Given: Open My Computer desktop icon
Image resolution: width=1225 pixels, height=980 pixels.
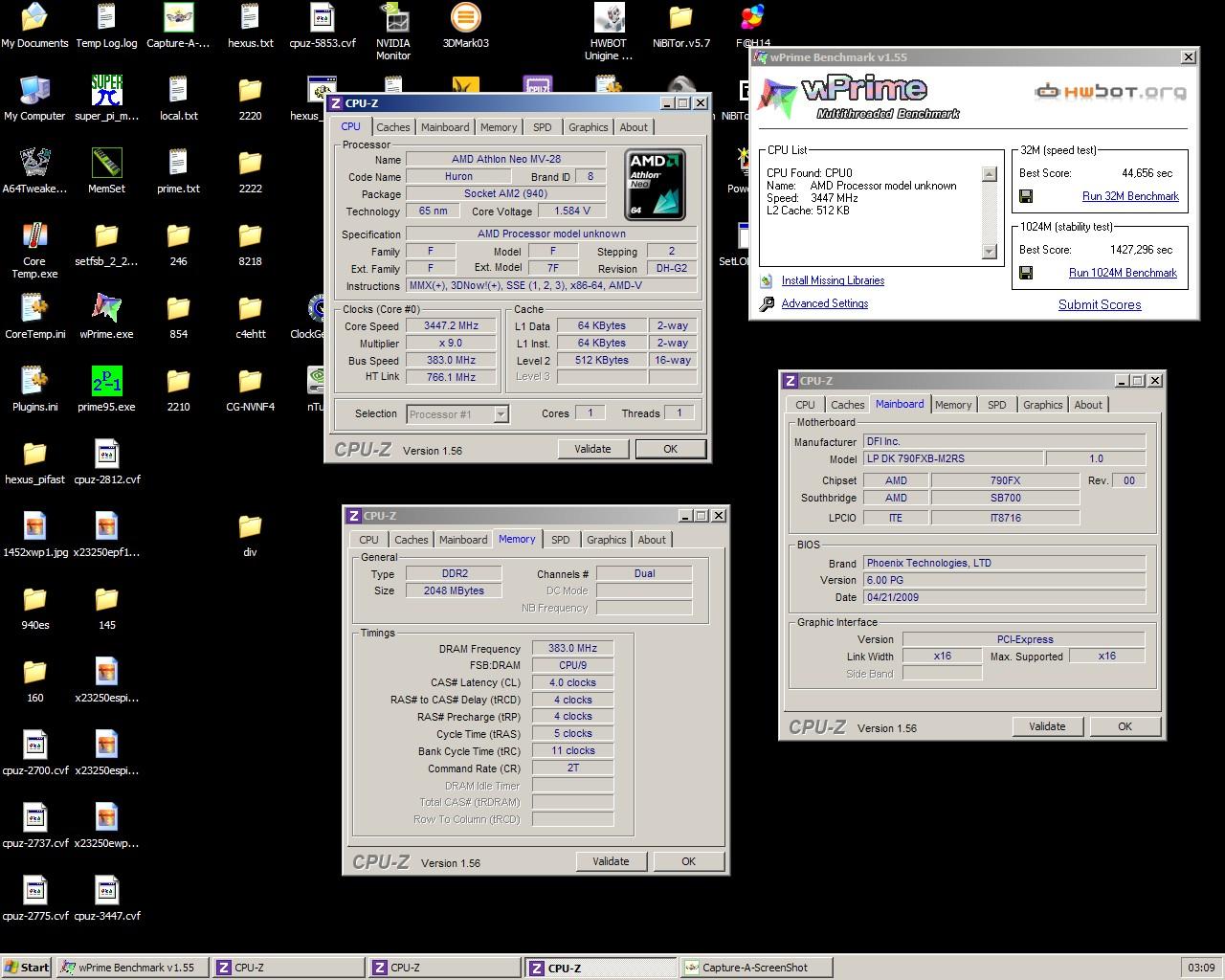Looking at the screenshot, I should (x=34, y=99).
